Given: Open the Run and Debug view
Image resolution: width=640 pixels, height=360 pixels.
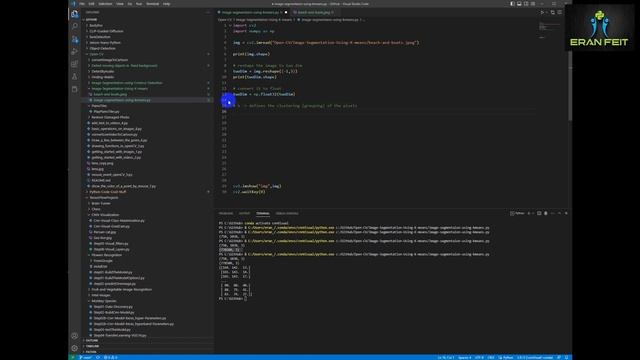Looking at the screenshot, I should (75, 51).
